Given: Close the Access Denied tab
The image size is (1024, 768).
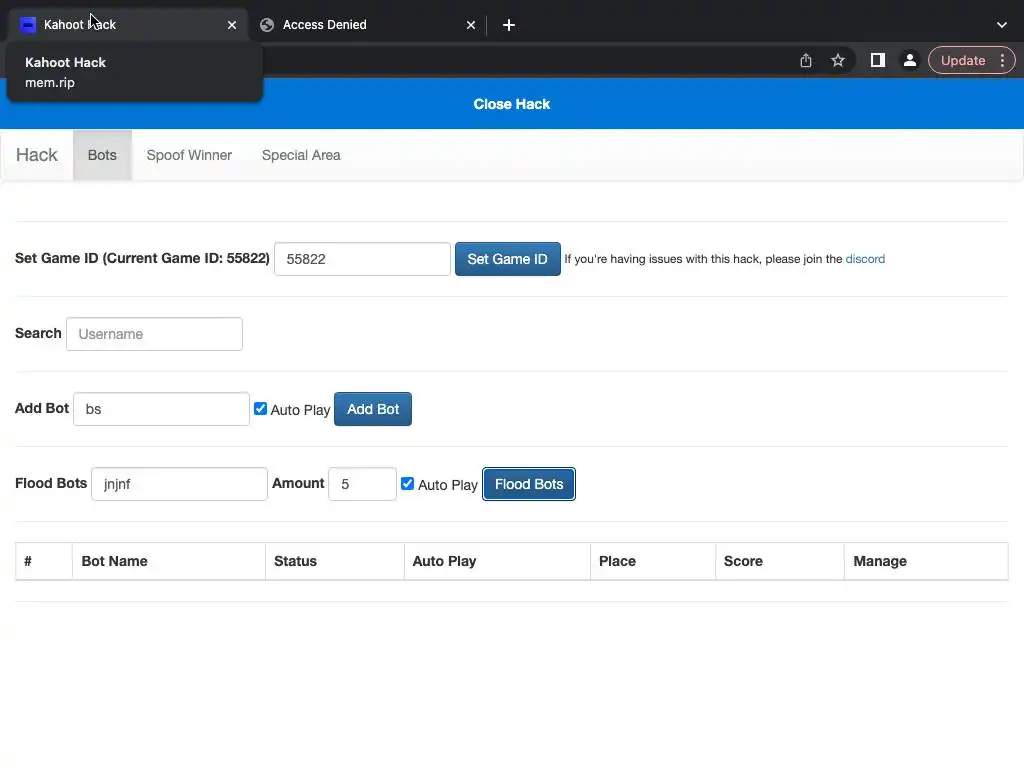Looking at the screenshot, I should click(471, 25).
